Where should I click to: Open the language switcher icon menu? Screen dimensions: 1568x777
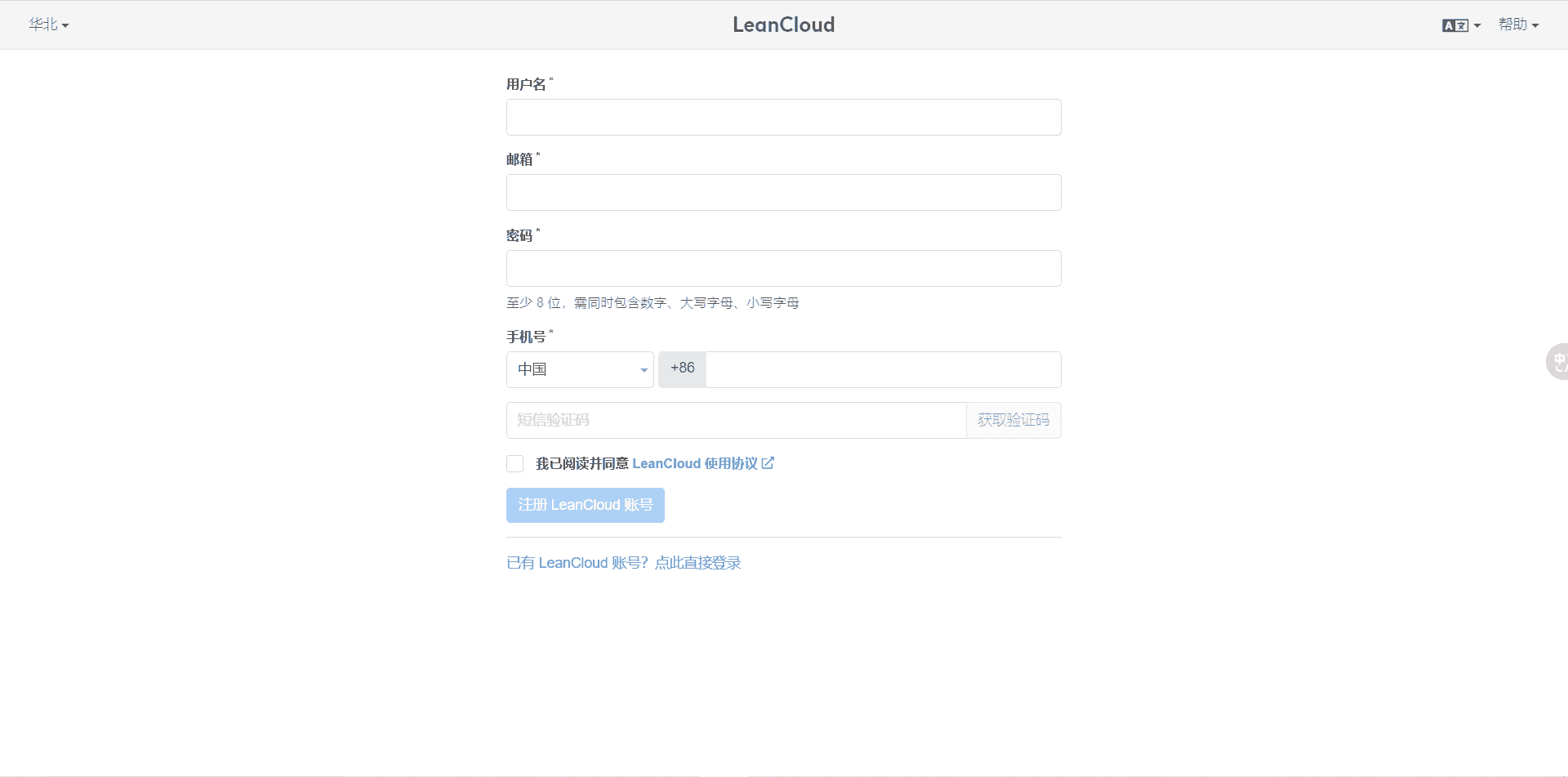pyautogui.click(x=1461, y=25)
